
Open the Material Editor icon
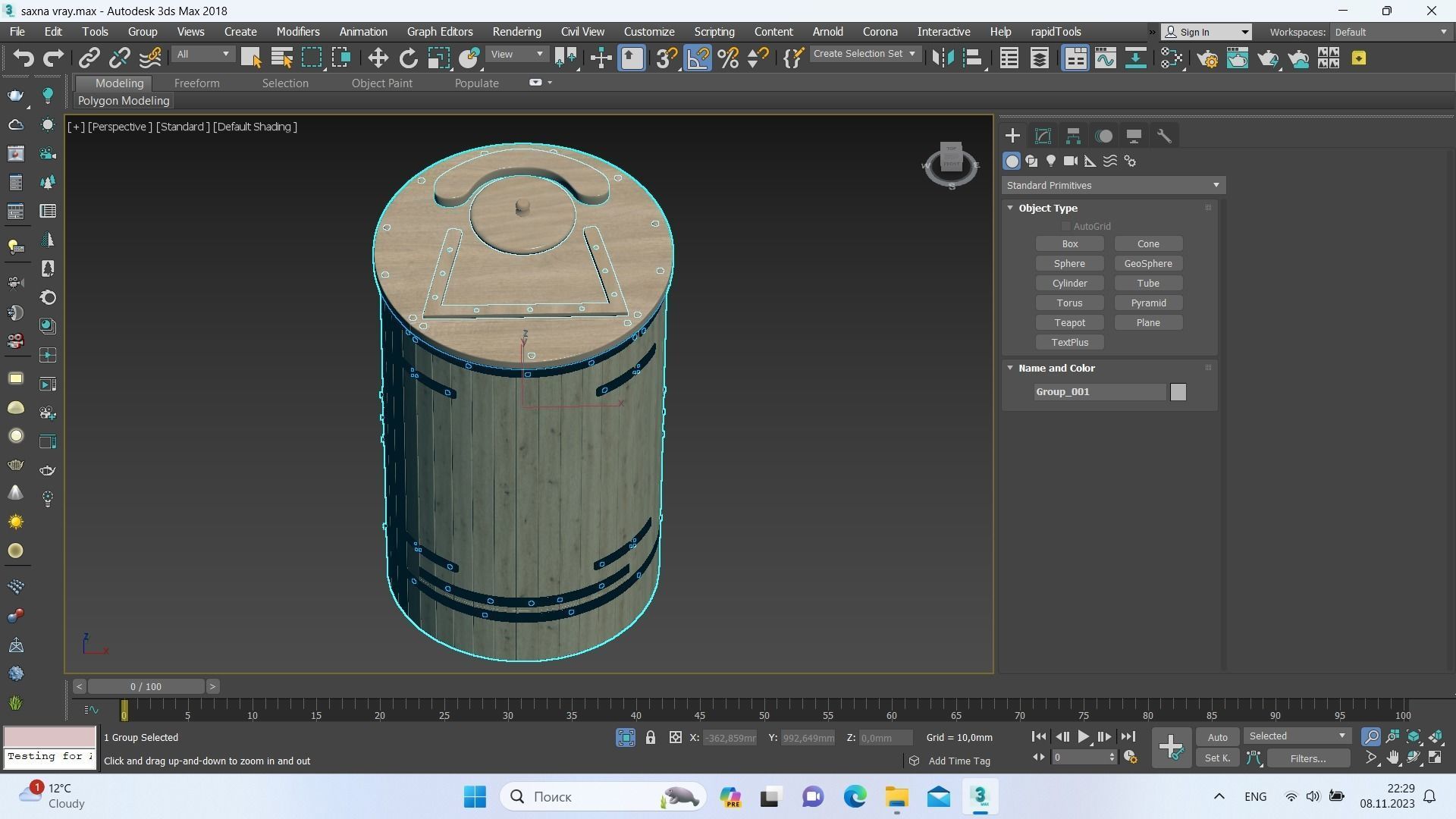pyautogui.click(x=1172, y=58)
